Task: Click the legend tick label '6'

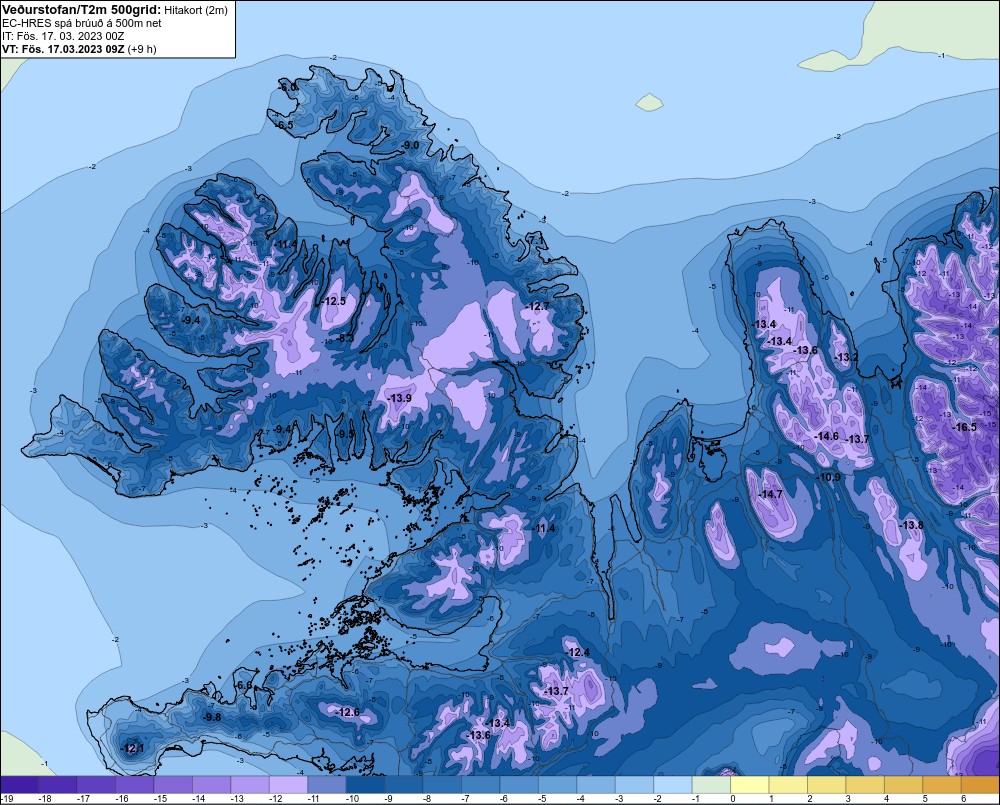Action: (x=963, y=799)
